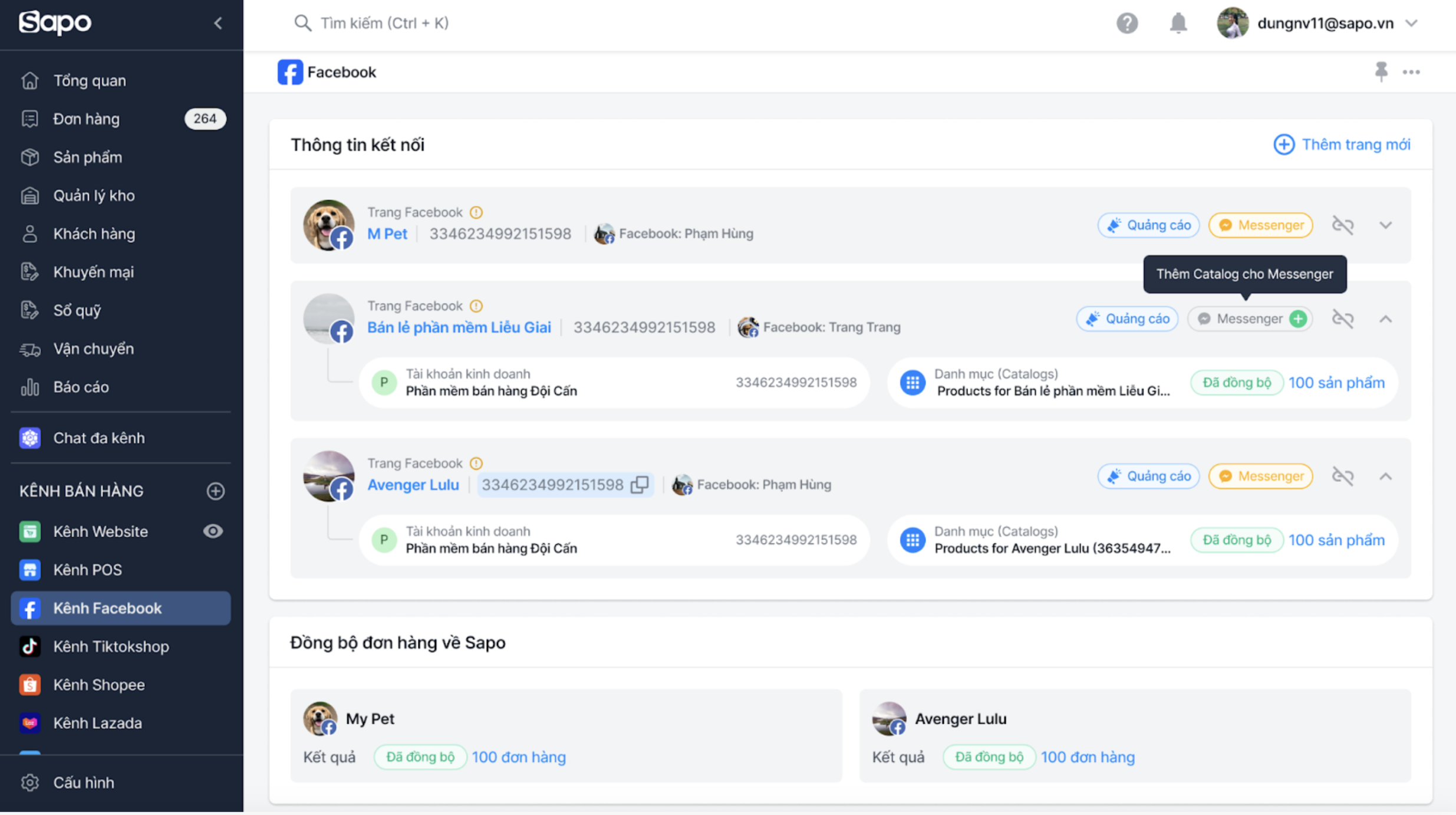Image resolution: width=1456 pixels, height=815 pixels.
Task: Click the notification bell icon
Action: click(x=1178, y=23)
